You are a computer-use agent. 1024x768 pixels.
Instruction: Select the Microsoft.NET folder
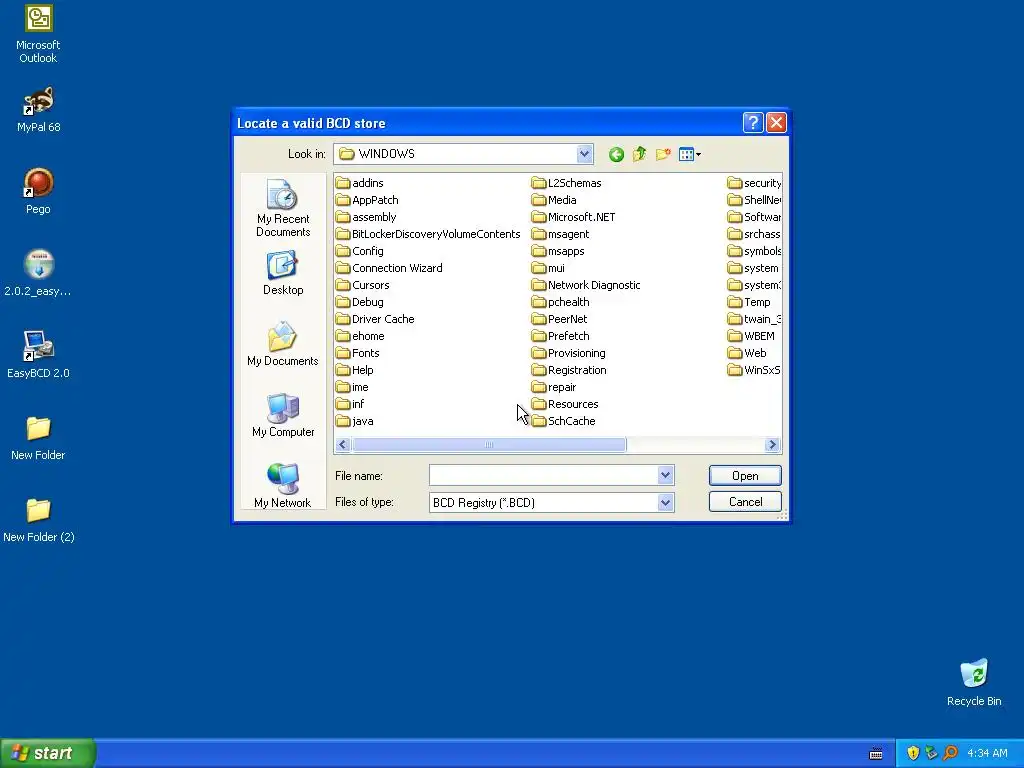pos(574,217)
